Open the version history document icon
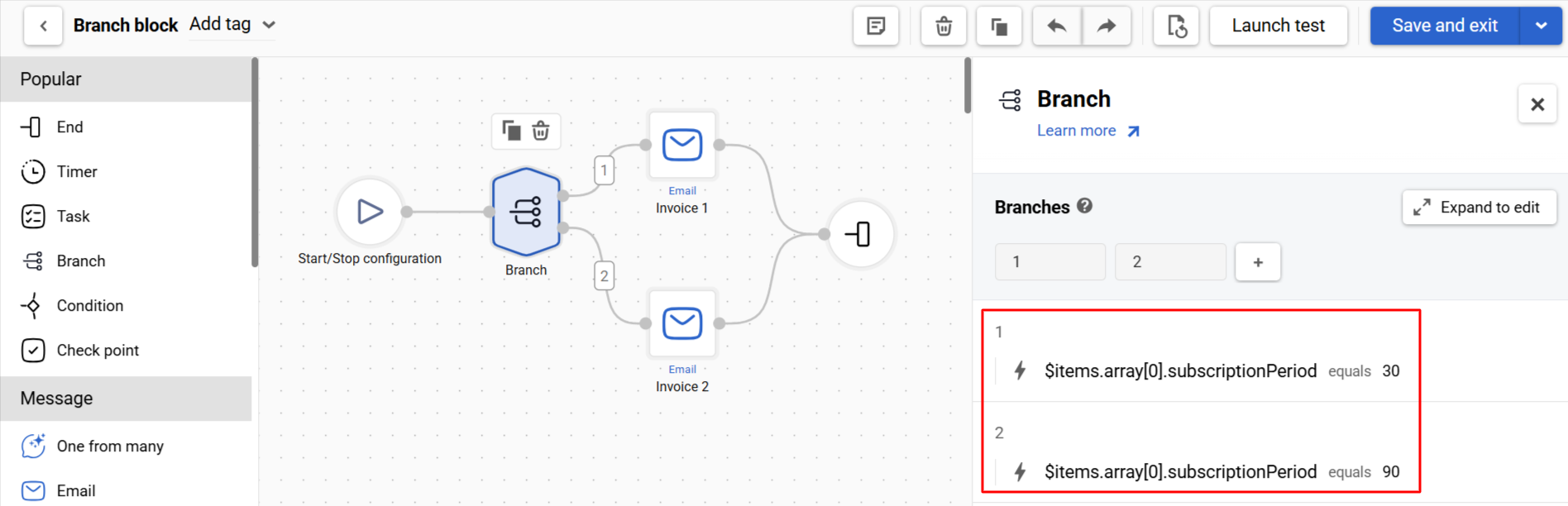 point(1176,26)
